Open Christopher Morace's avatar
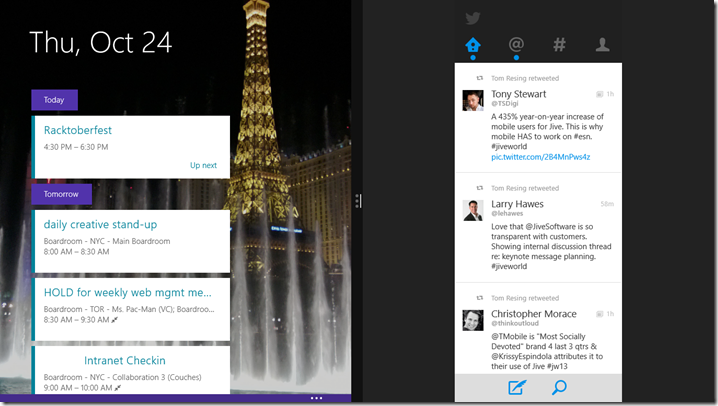The height and width of the screenshot is (406, 718). [x=473, y=320]
